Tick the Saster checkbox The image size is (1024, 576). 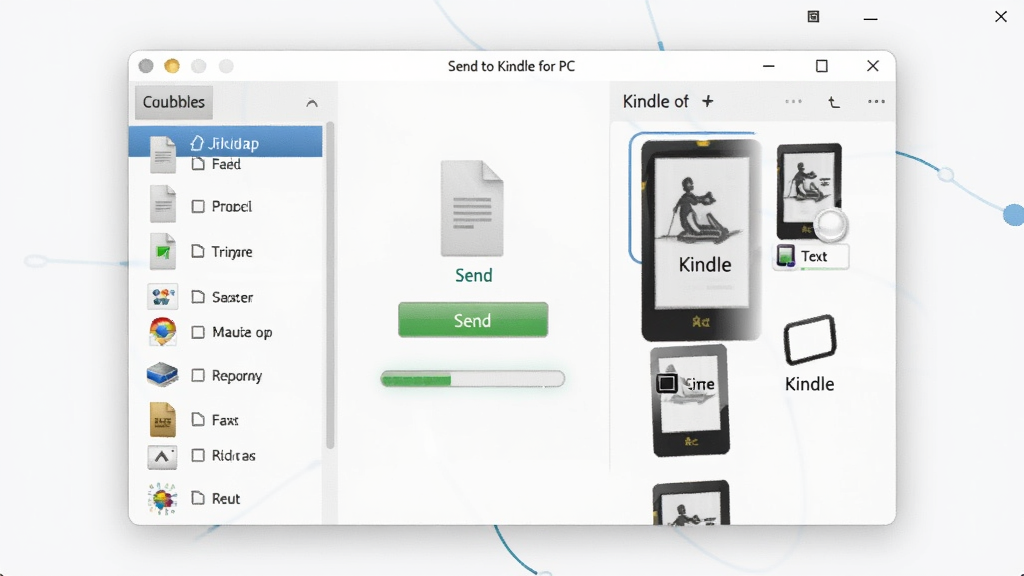(x=198, y=297)
